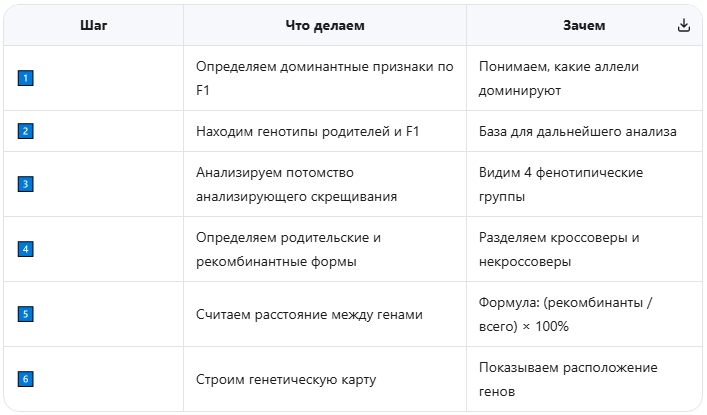Click 'Строим генетическую карту' cell
The height and width of the screenshot is (415, 707).
(x=284, y=379)
